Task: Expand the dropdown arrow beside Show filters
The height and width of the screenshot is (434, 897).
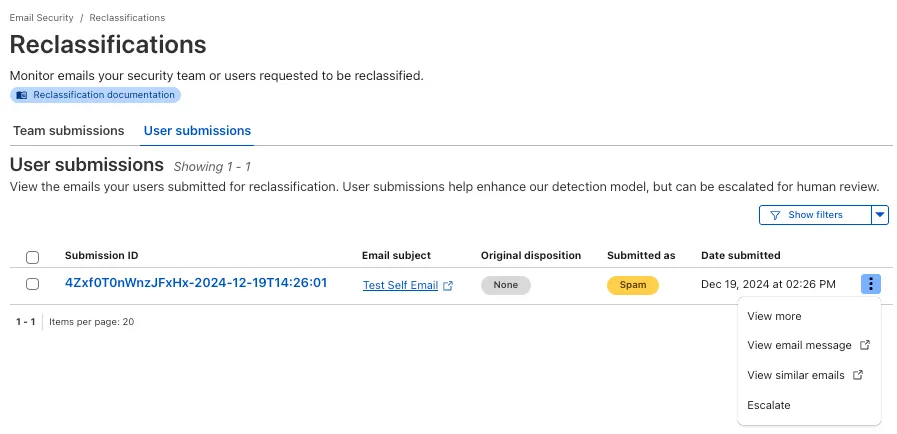Action: (880, 215)
